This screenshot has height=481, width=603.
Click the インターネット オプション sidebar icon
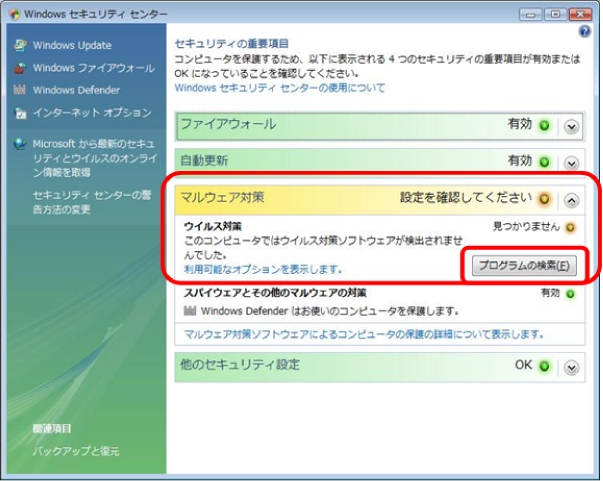(x=22, y=114)
